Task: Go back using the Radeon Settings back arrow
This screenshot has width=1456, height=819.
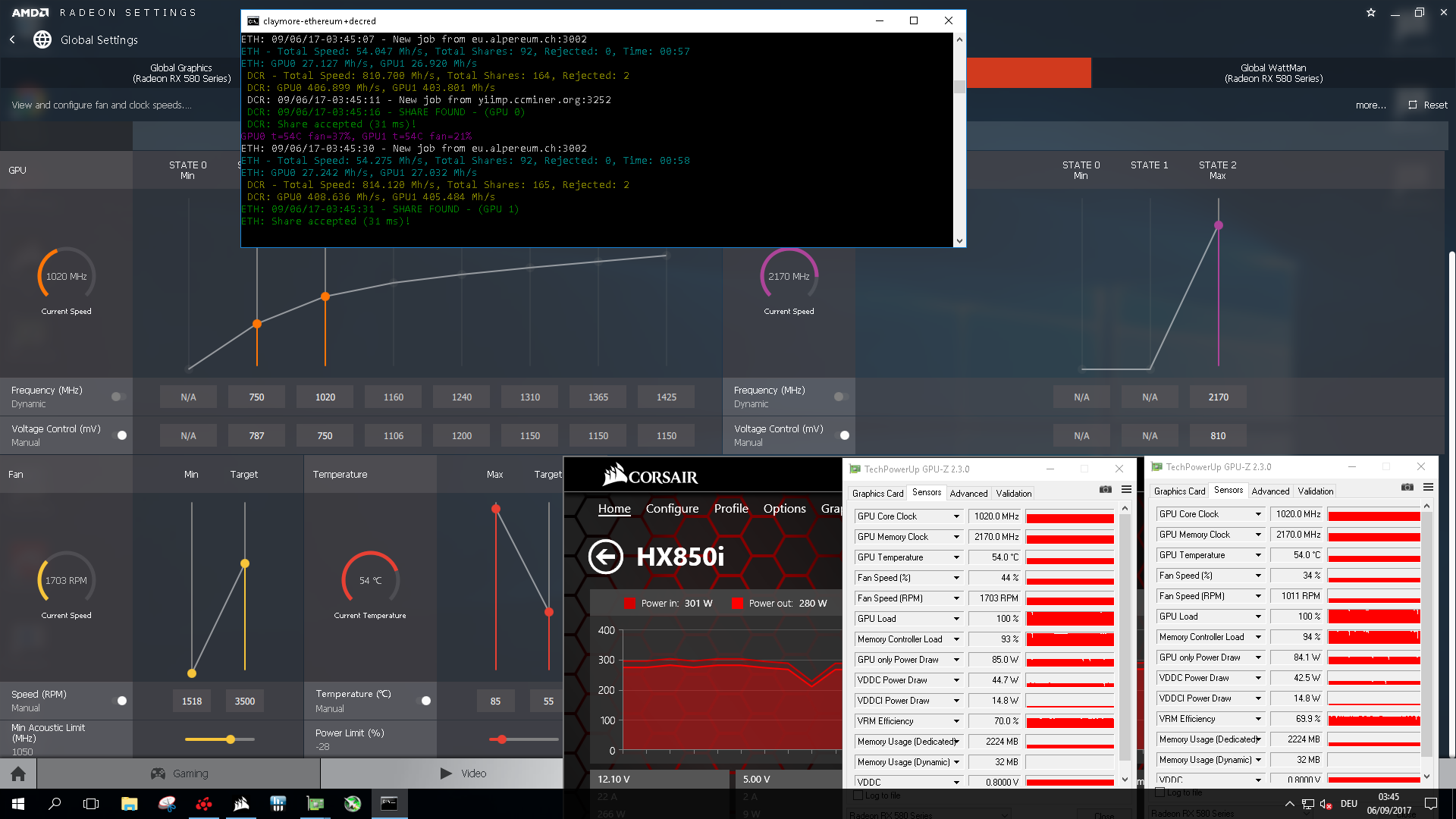Action: tap(12, 39)
